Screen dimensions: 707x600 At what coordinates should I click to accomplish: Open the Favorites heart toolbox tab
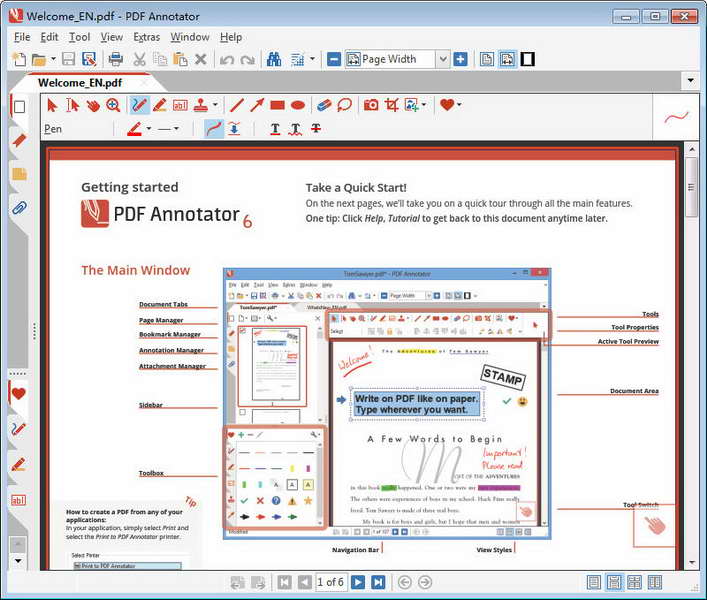tap(18, 394)
